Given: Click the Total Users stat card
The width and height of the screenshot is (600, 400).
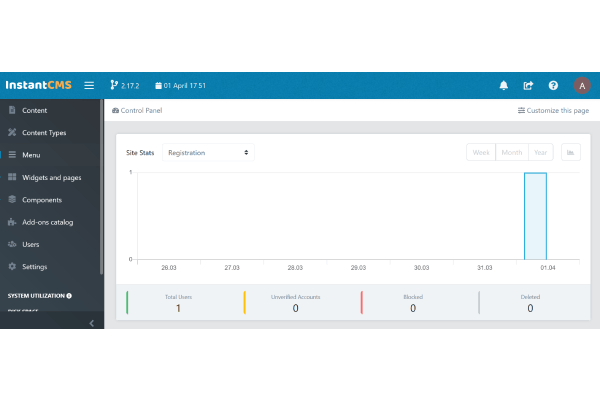Looking at the screenshot, I should pyautogui.click(x=178, y=302).
